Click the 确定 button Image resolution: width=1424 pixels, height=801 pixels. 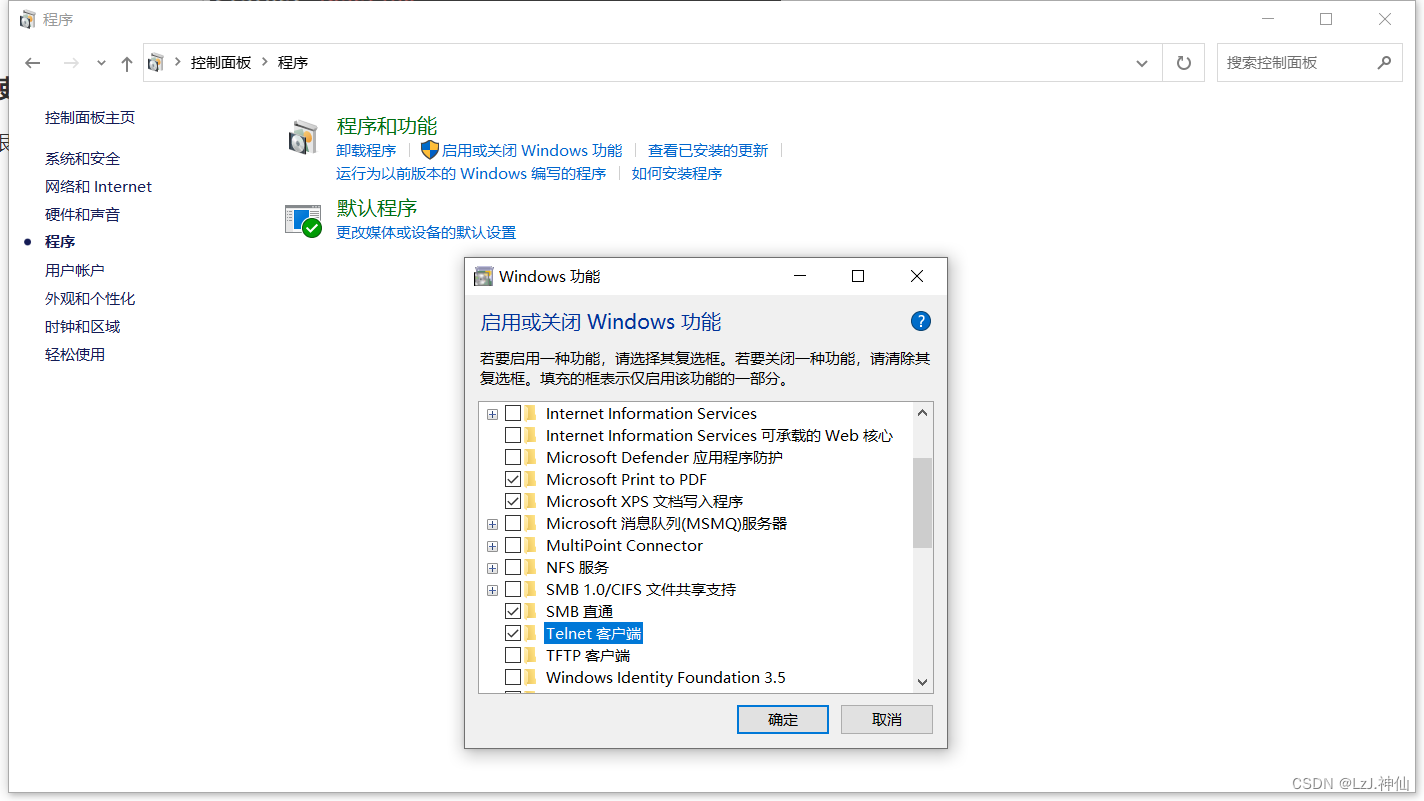click(783, 719)
